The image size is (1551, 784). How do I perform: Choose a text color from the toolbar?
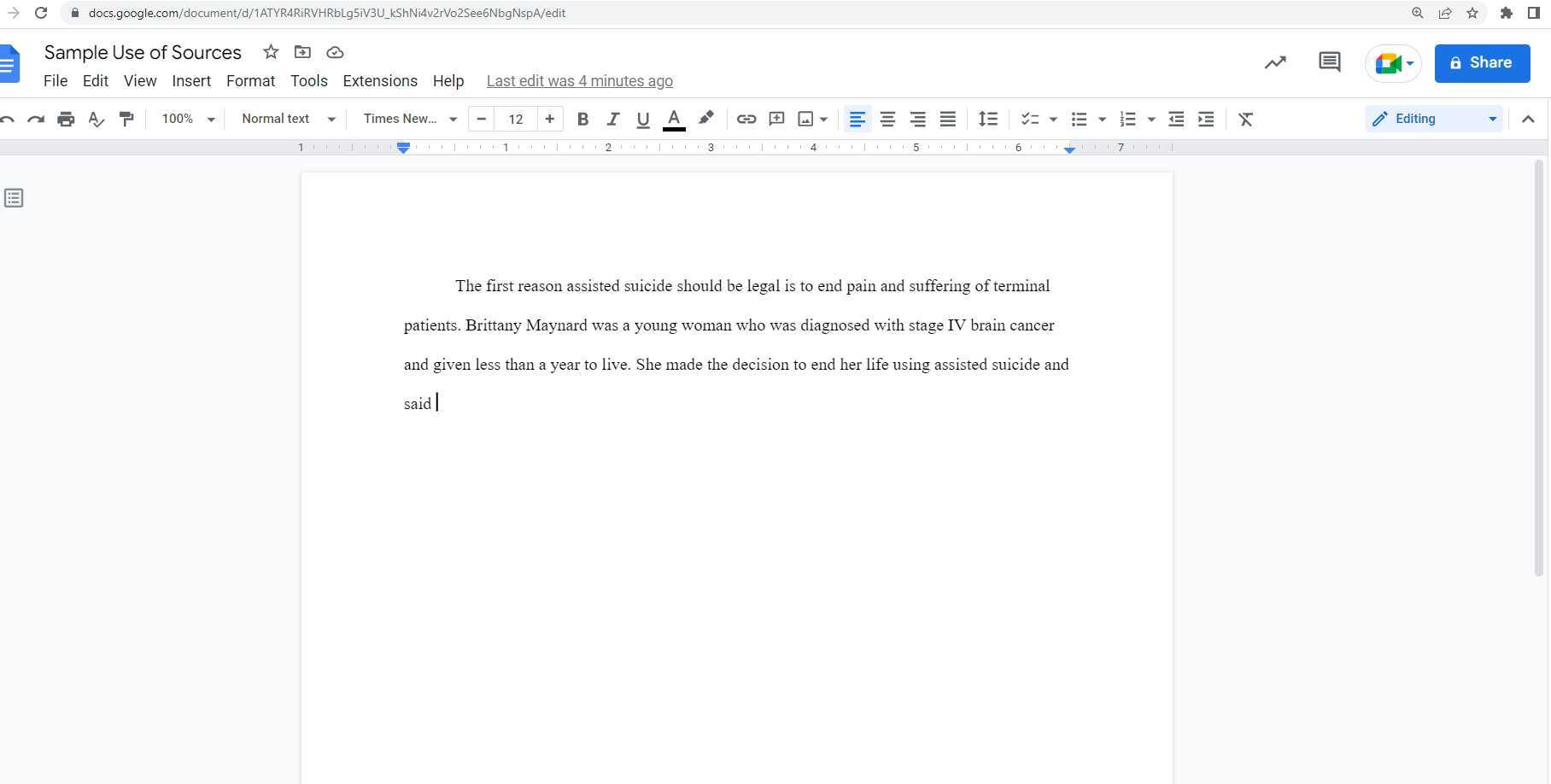pyautogui.click(x=673, y=119)
